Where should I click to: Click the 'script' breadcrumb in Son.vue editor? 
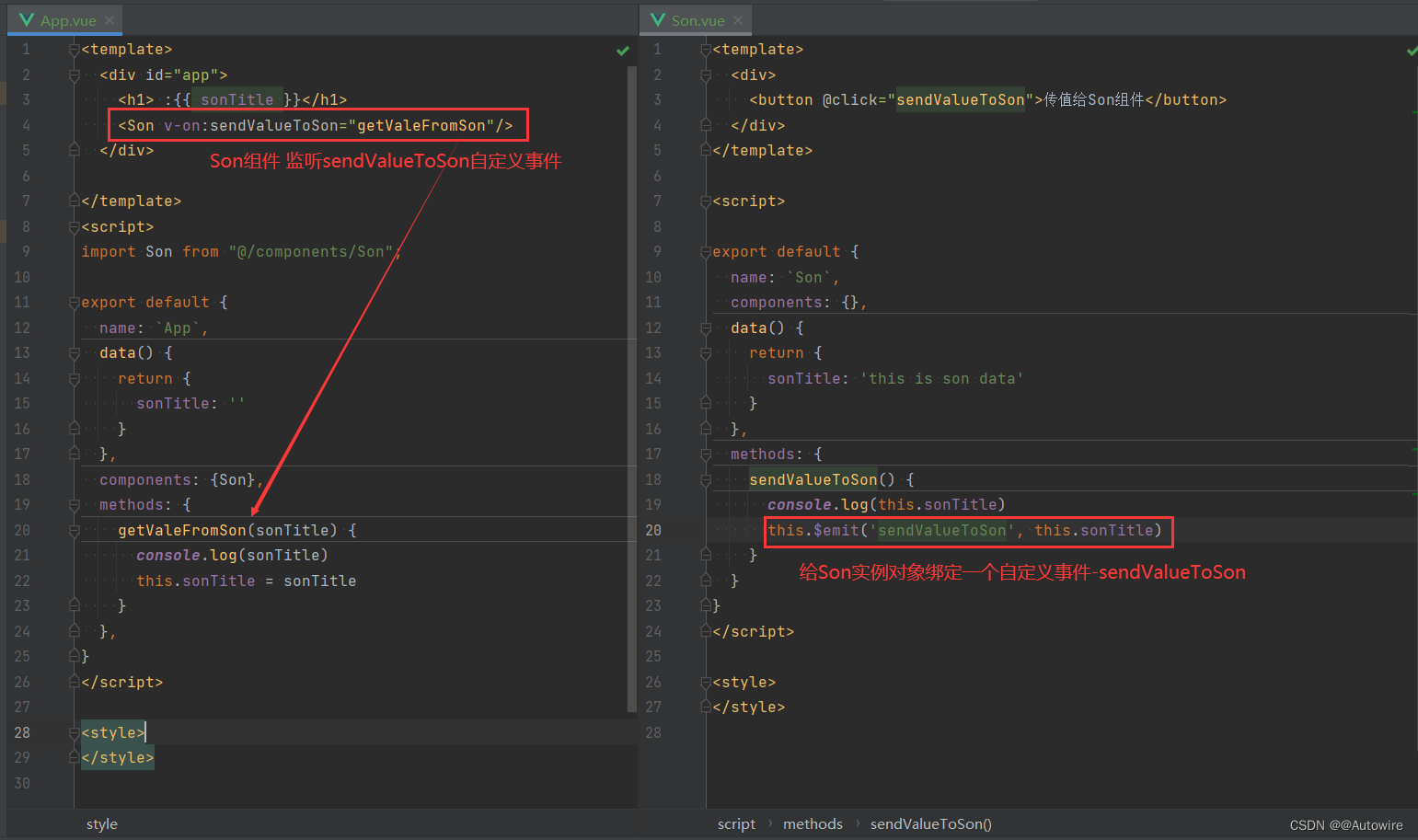[x=736, y=824]
